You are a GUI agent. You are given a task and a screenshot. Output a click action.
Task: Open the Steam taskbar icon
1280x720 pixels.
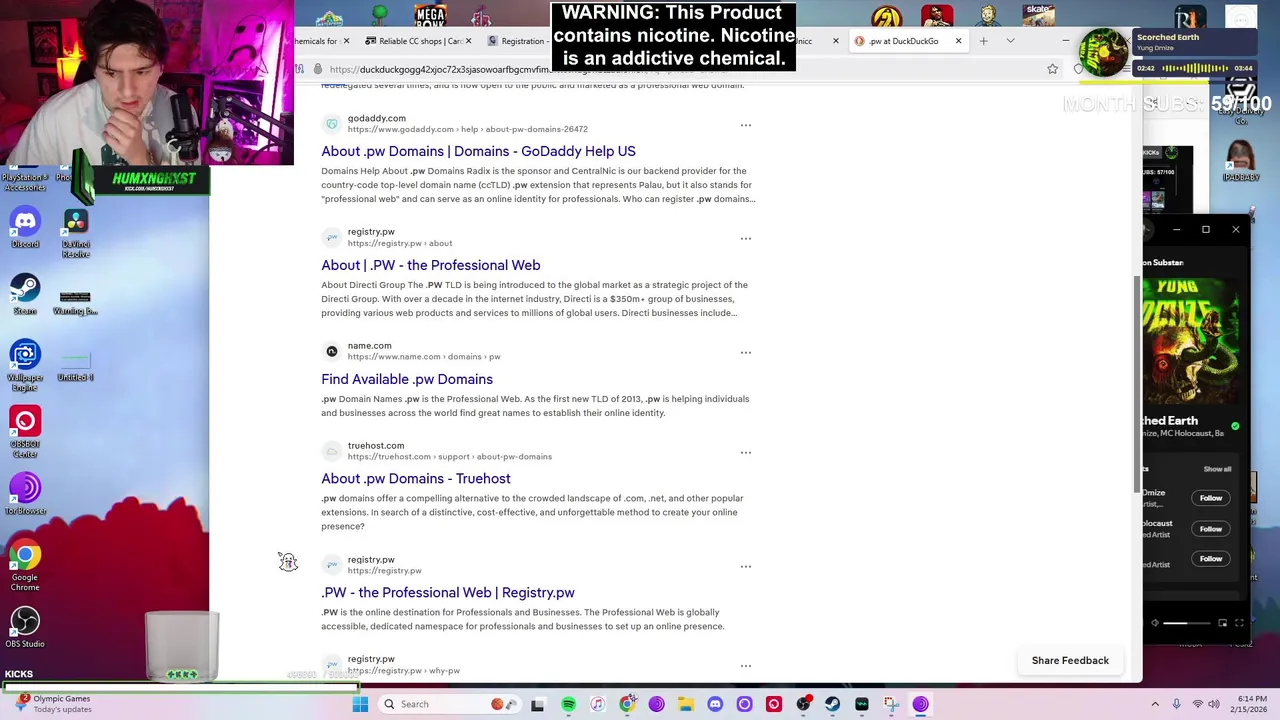pos(832,704)
